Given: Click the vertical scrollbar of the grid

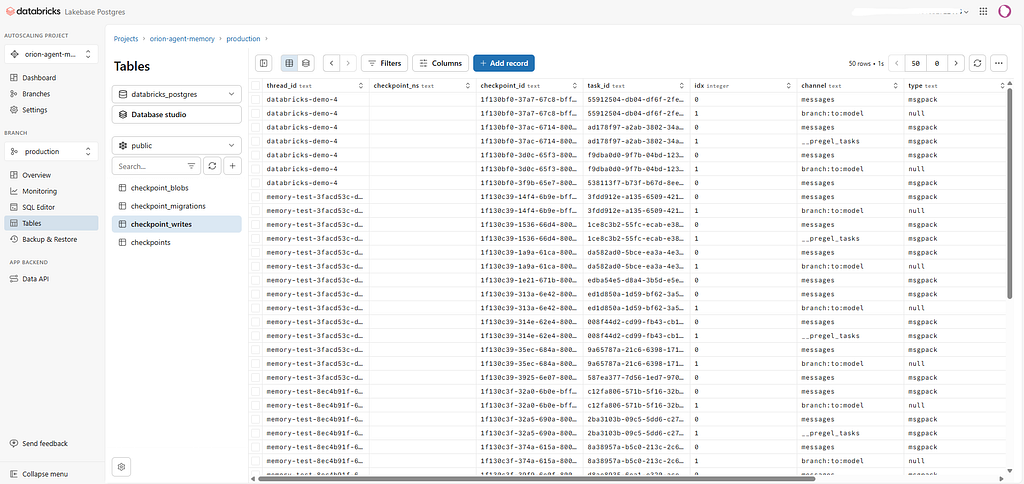Looking at the screenshot, I should tap(1010, 193).
